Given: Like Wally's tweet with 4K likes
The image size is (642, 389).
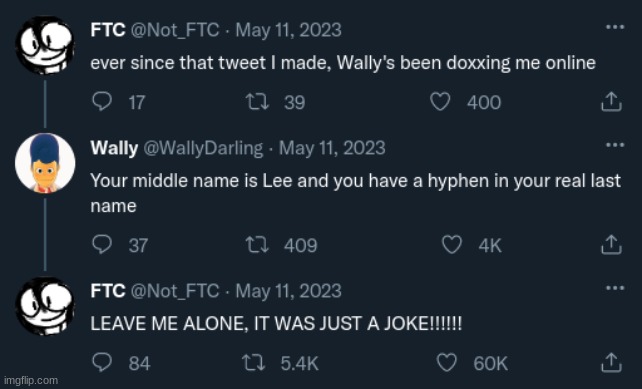Looking at the screenshot, I should pos(452,245).
